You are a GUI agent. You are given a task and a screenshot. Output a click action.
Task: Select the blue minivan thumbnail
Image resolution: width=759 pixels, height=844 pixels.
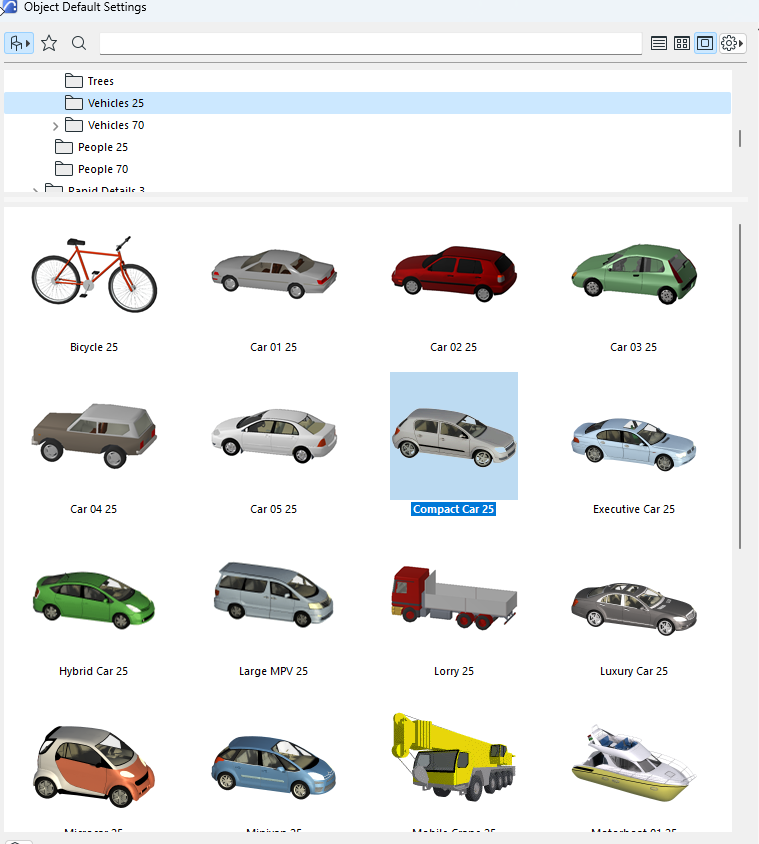coord(274,768)
